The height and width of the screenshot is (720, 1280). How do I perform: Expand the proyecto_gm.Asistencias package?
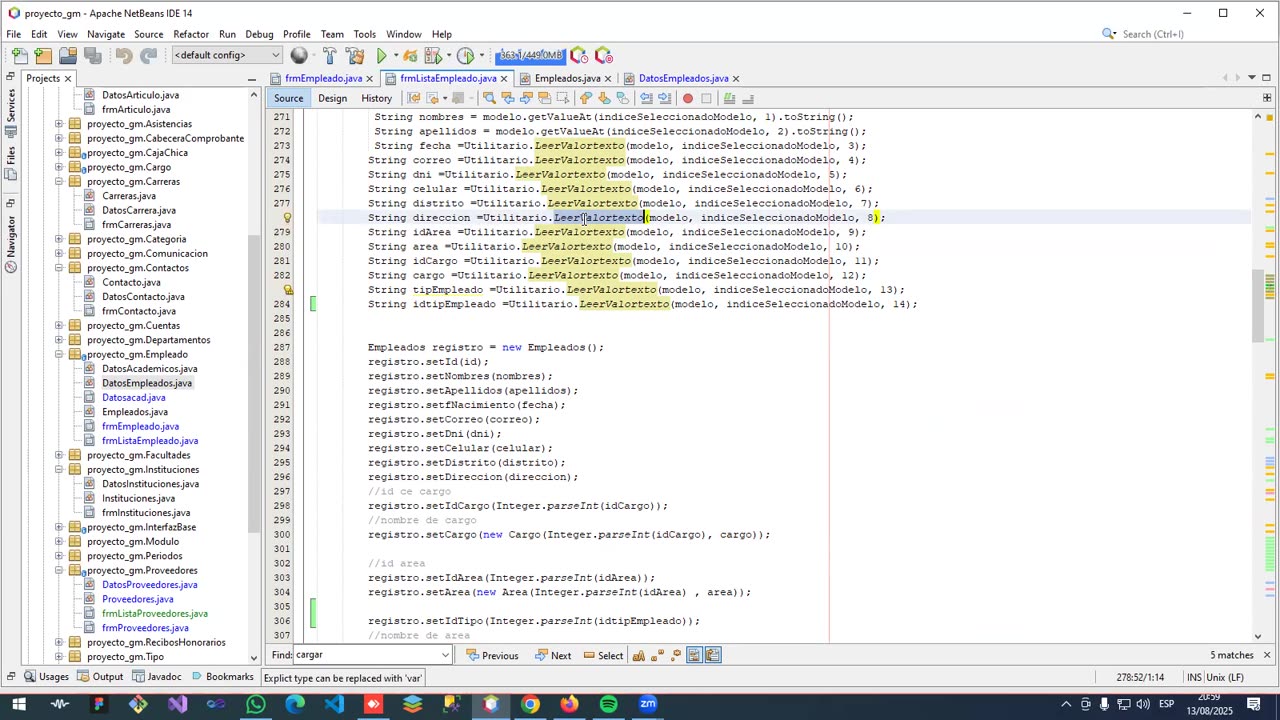(59, 124)
